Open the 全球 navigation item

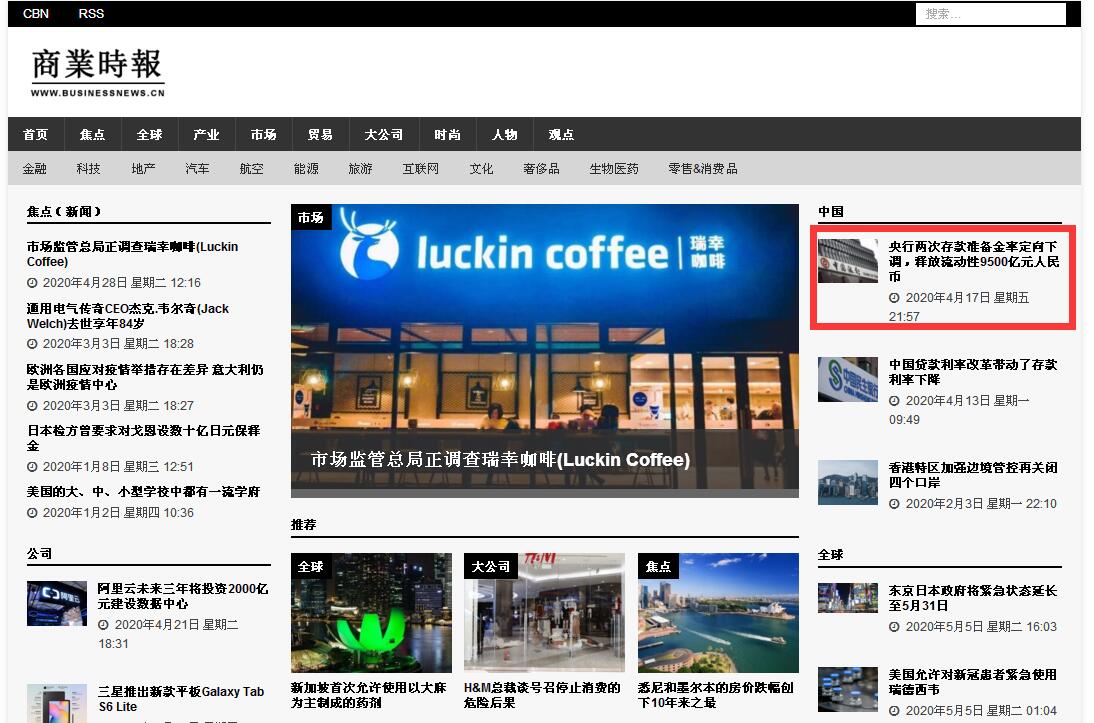149,134
